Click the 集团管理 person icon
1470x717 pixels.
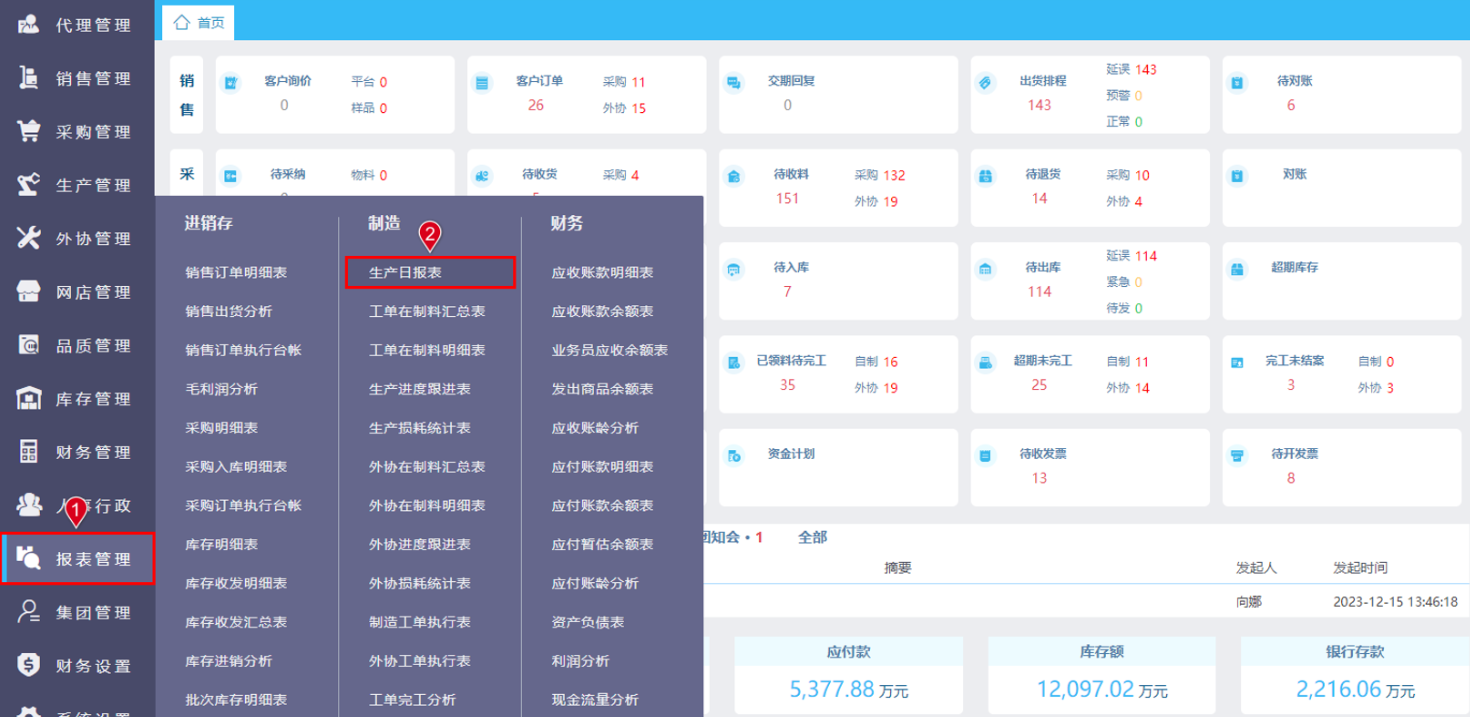[x=29, y=612]
